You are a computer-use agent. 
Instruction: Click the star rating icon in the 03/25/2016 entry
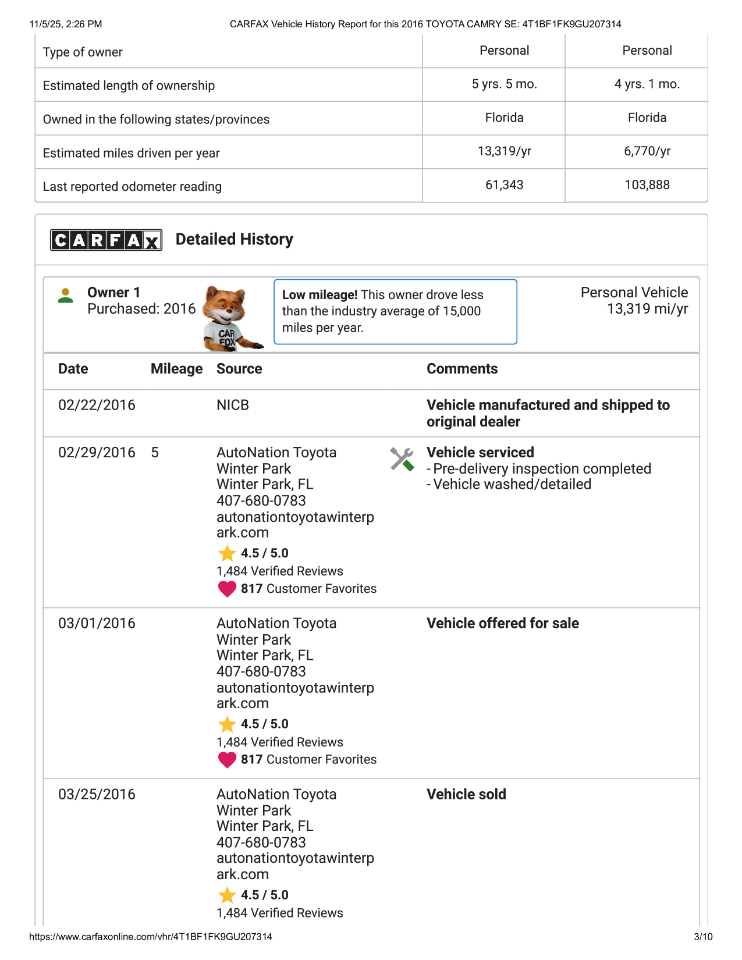click(x=227, y=895)
